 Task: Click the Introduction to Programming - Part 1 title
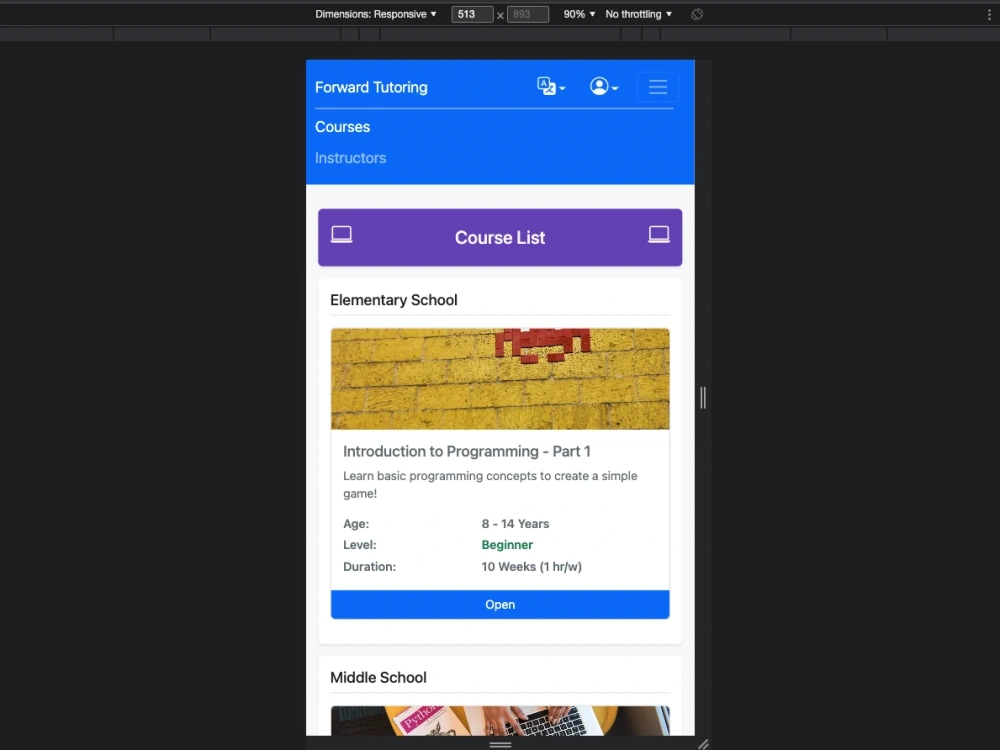click(x=467, y=452)
